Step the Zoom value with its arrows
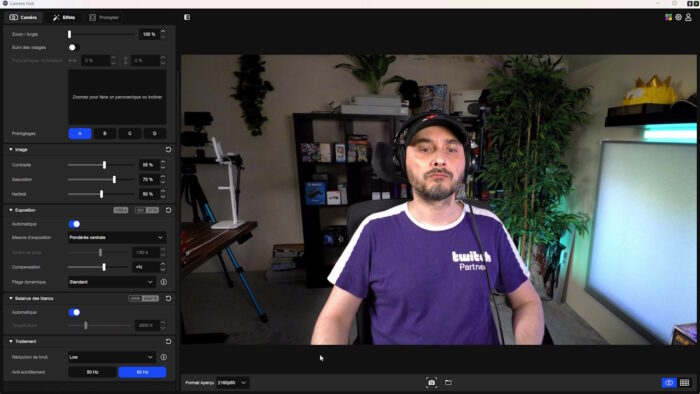This screenshot has height=394, width=700. coord(163,34)
